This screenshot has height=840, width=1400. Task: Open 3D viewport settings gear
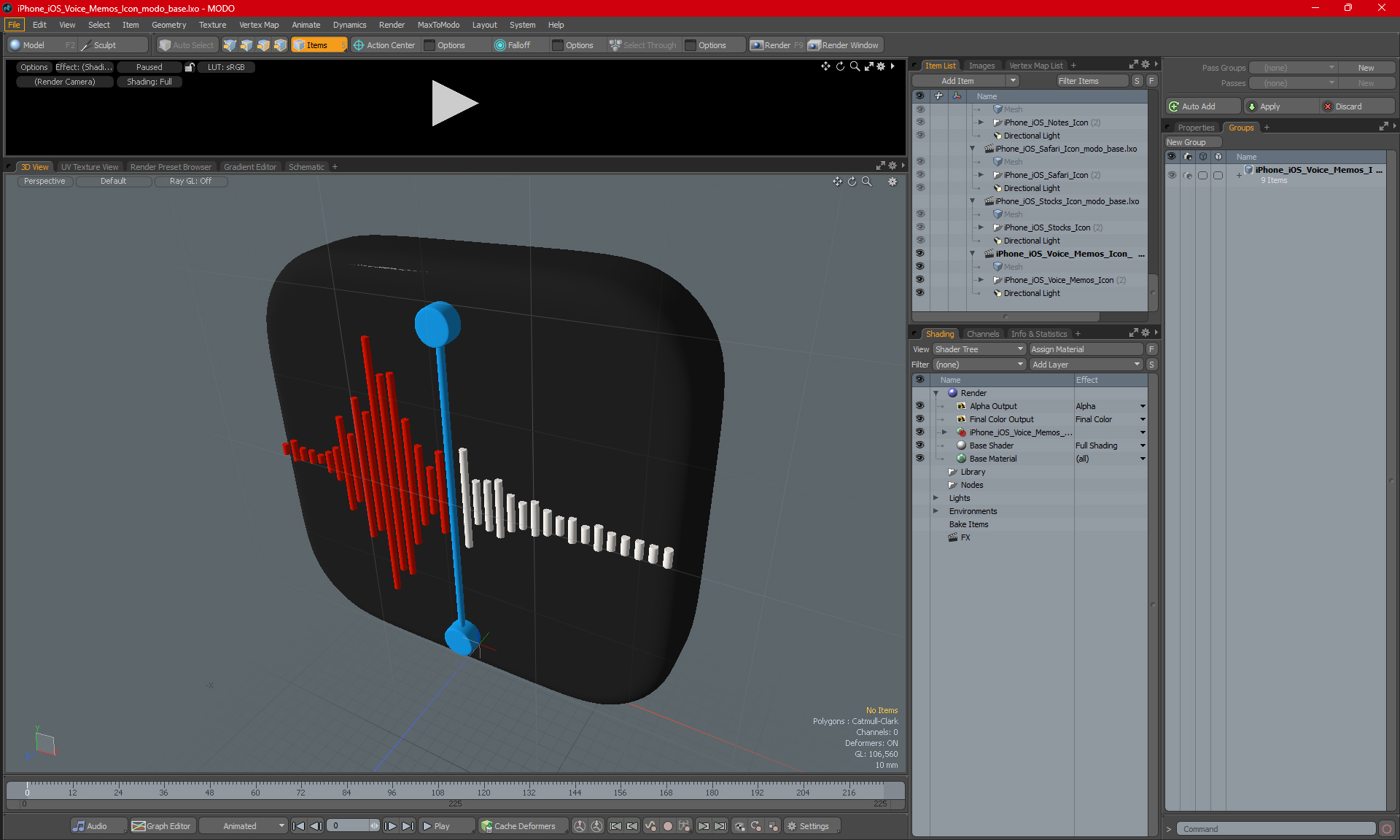(892, 182)
